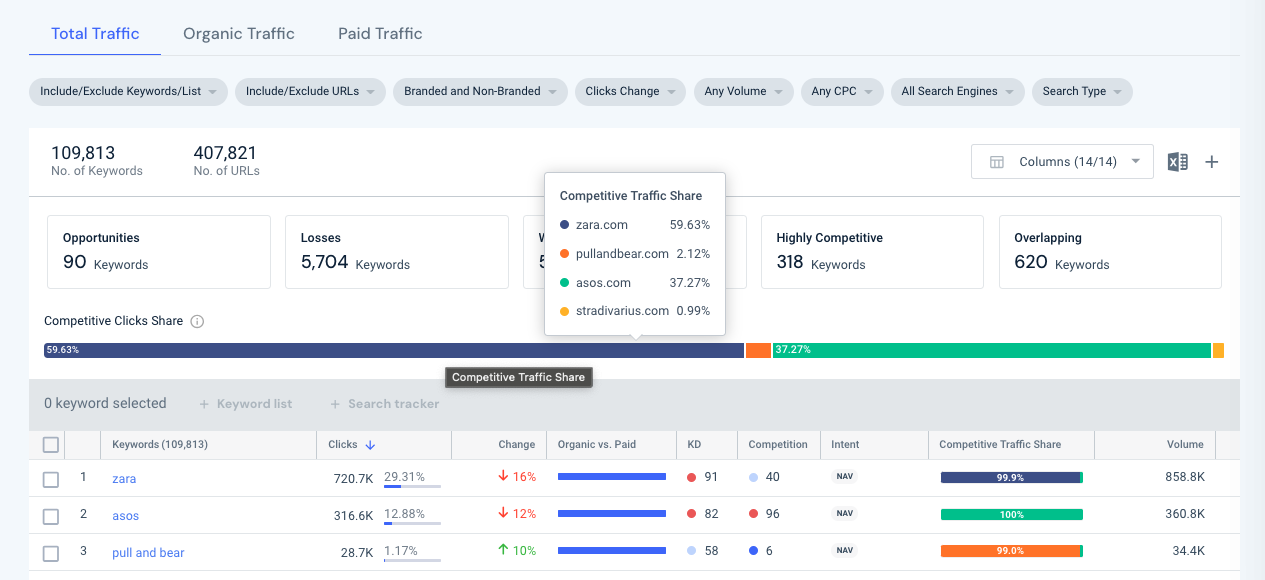Switch to Organic Traffic tab

click(239, 33)
